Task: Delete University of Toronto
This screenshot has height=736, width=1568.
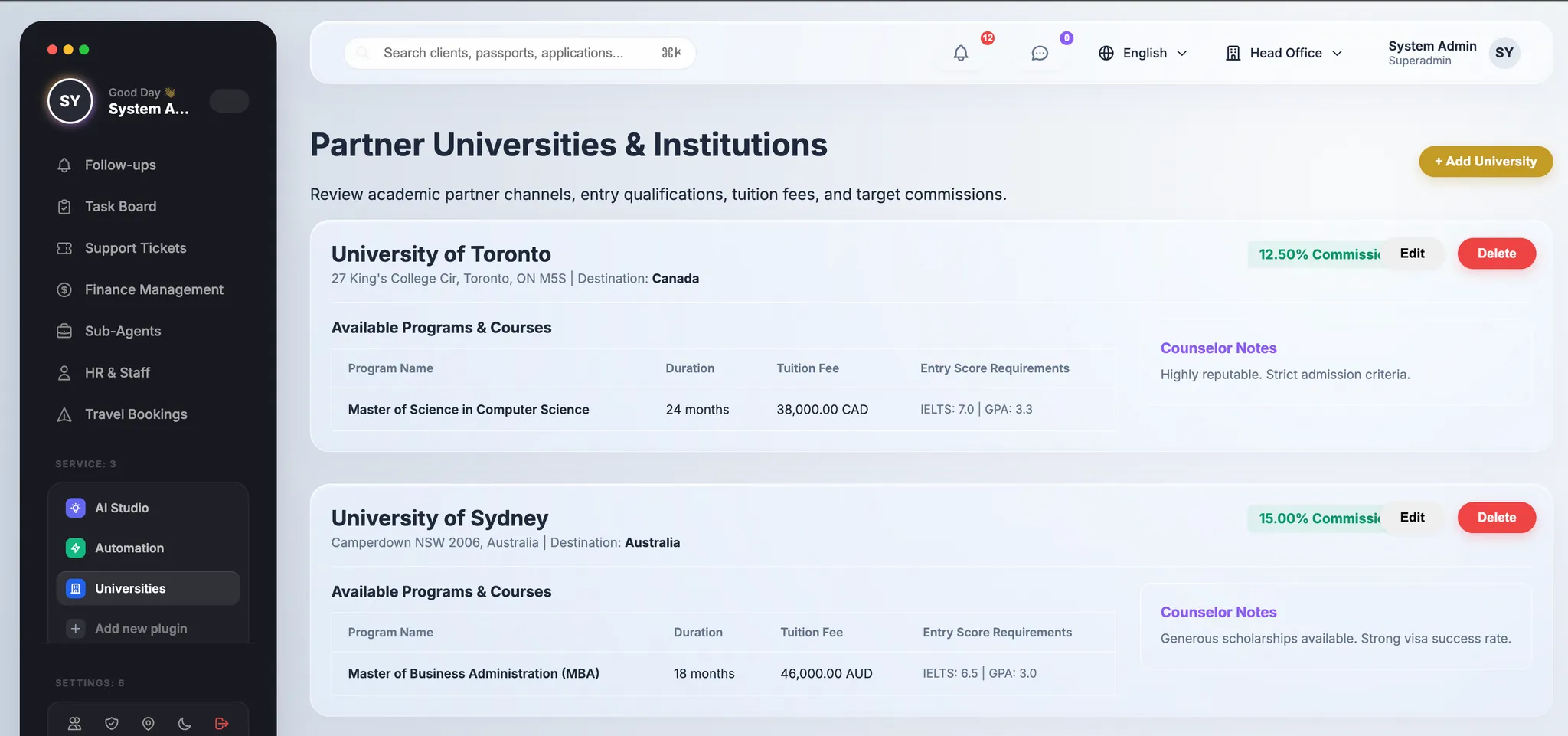Action: point(1497,254)
